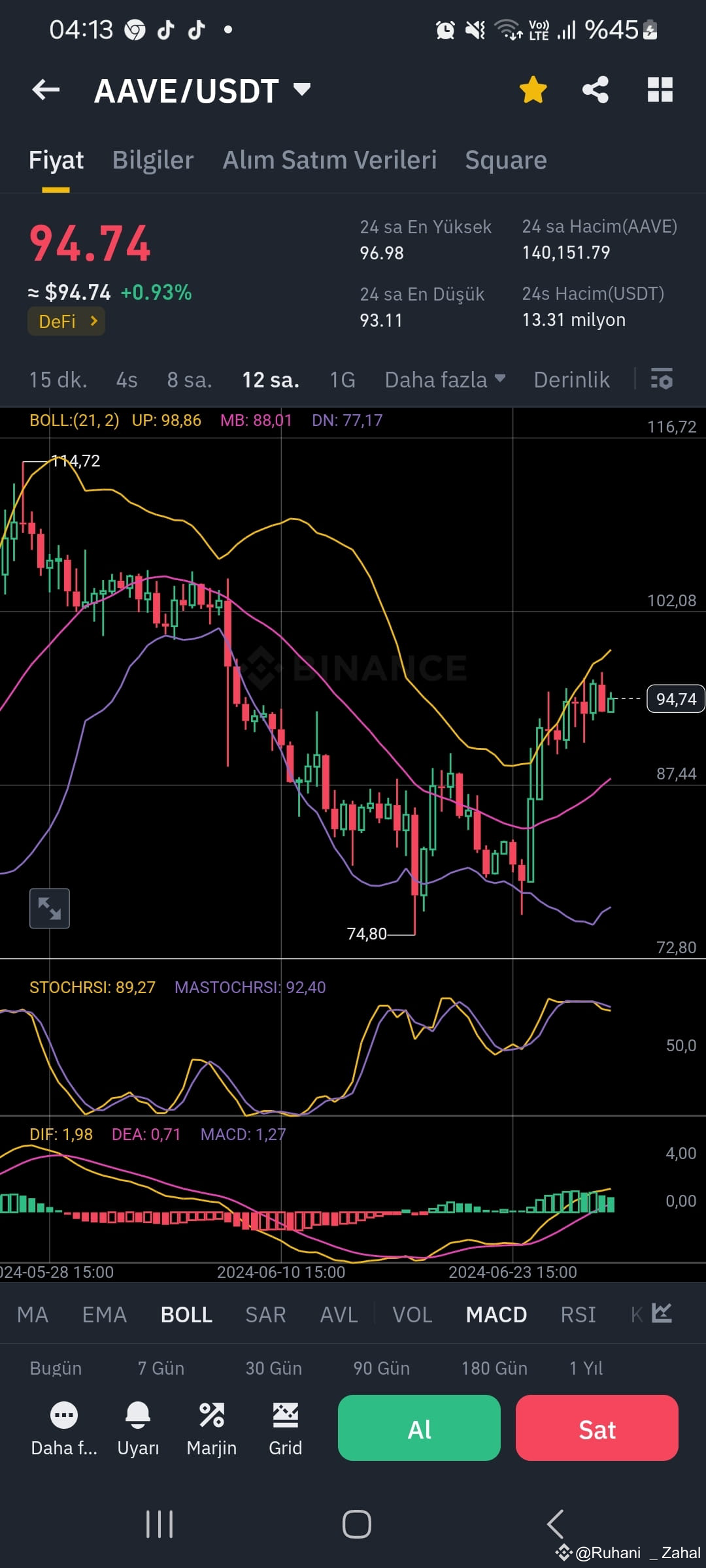Select the 4s timeframe

tap(127, 380)
